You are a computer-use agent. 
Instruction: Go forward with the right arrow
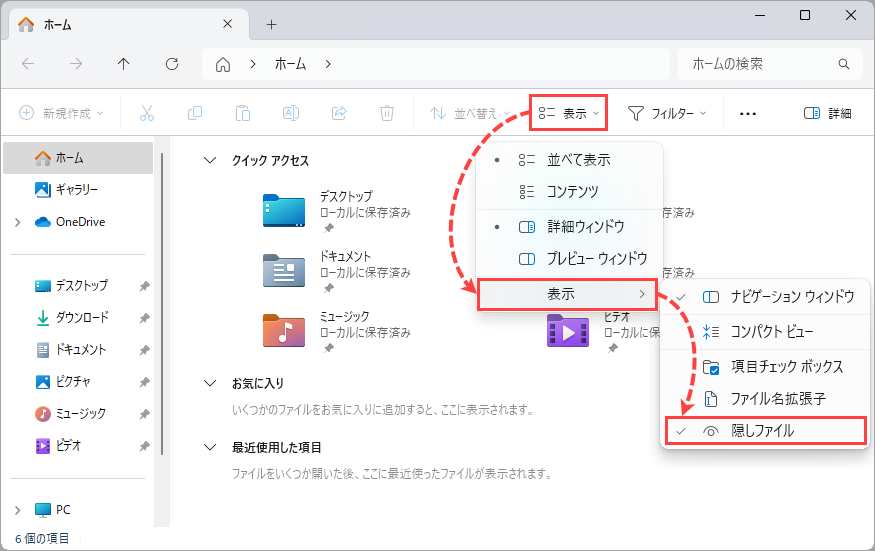(x=76, y=64)
